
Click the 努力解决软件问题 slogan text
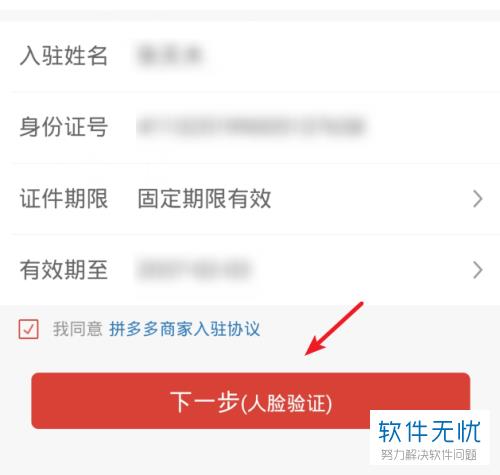click(429, 455)
